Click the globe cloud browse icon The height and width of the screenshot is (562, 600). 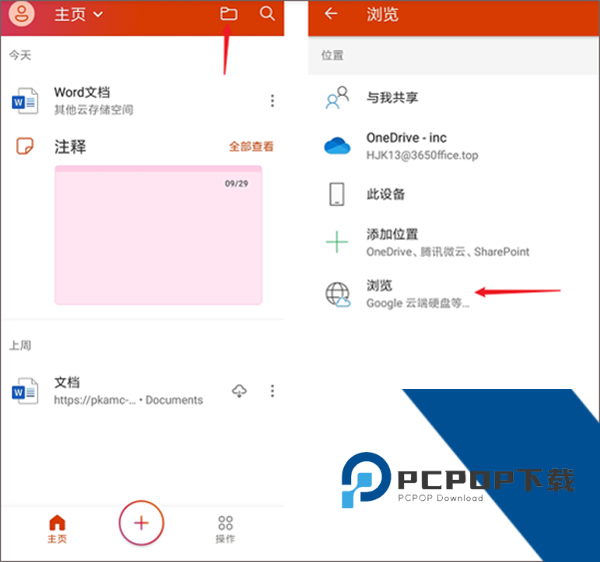pos(338,295)
